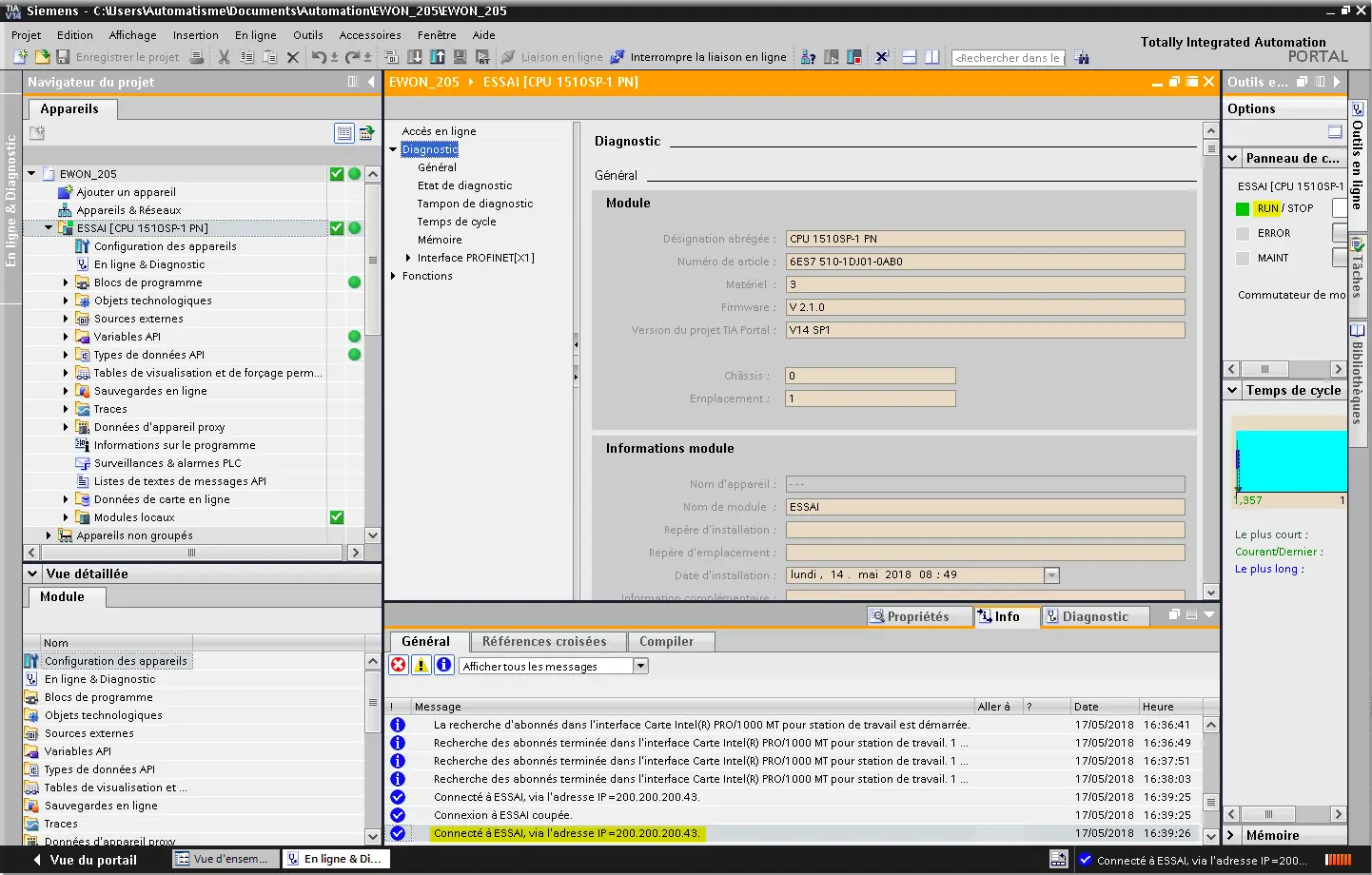The image size is (1372, 875).
Task: Click the ERROR LED indicator
Action: click(x=1243, y=233)
